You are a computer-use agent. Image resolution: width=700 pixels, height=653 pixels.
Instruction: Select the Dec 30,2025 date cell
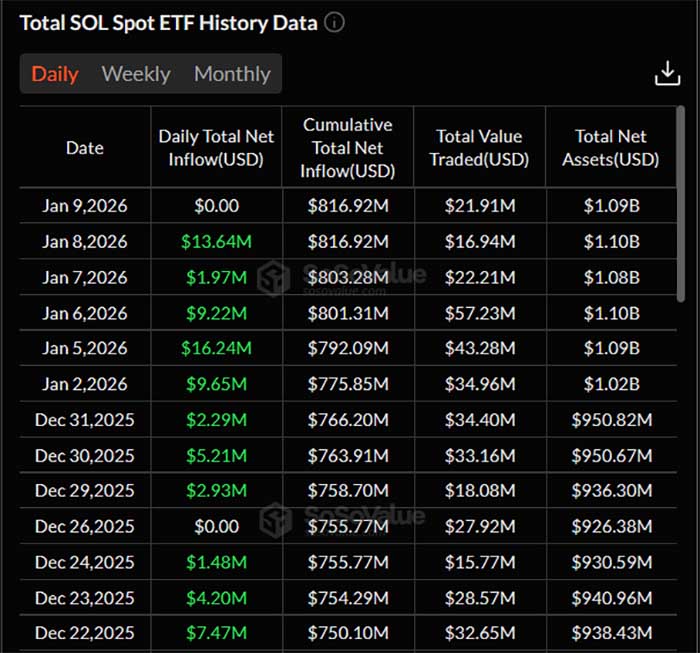tap(85, 456)
